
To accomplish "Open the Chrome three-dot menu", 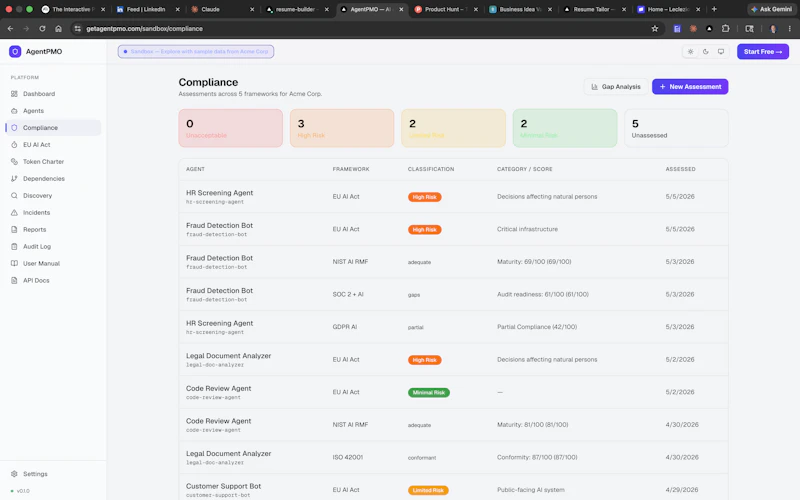I will tap(790, 29).
